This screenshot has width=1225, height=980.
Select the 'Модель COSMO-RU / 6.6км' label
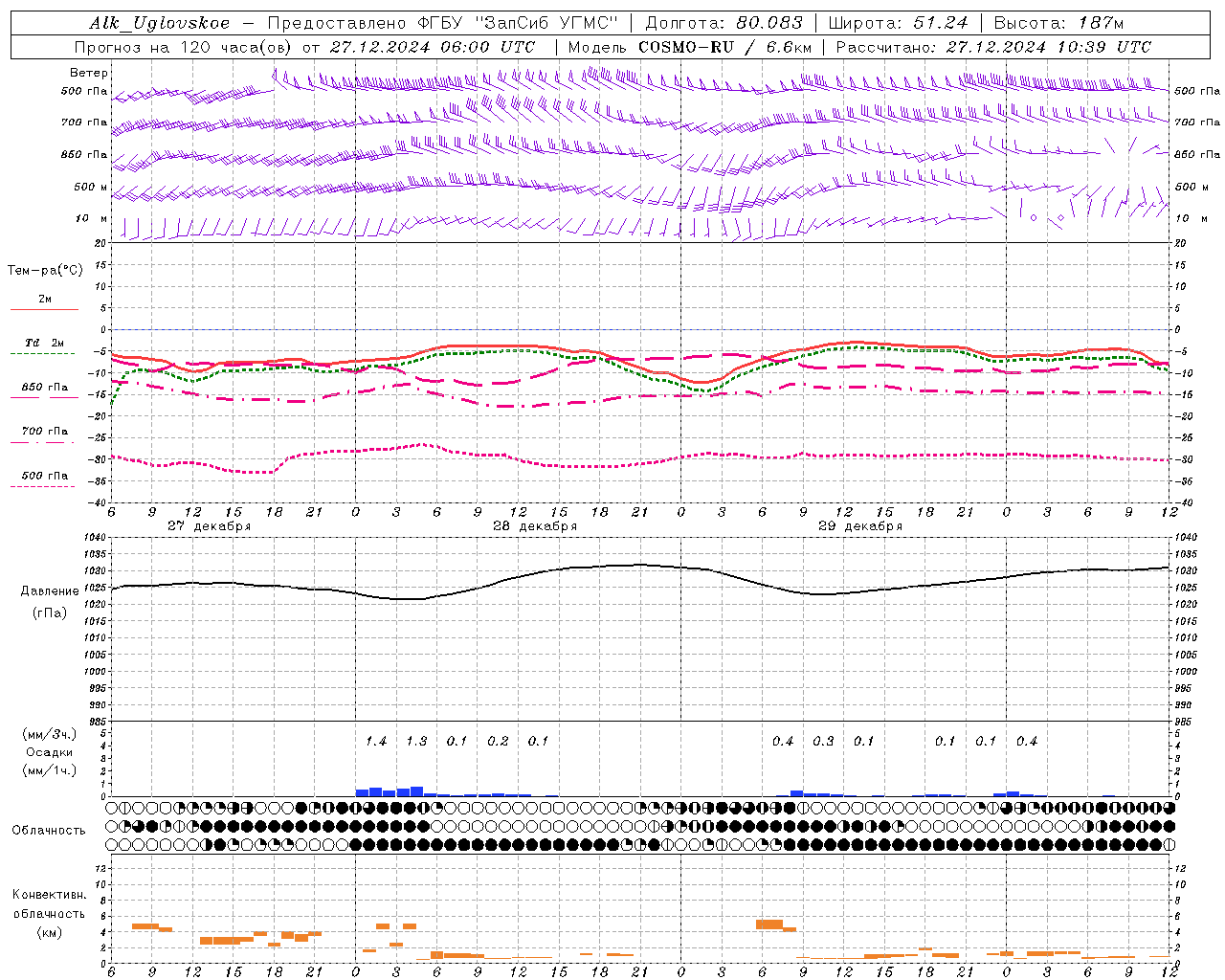coord(690,47)
